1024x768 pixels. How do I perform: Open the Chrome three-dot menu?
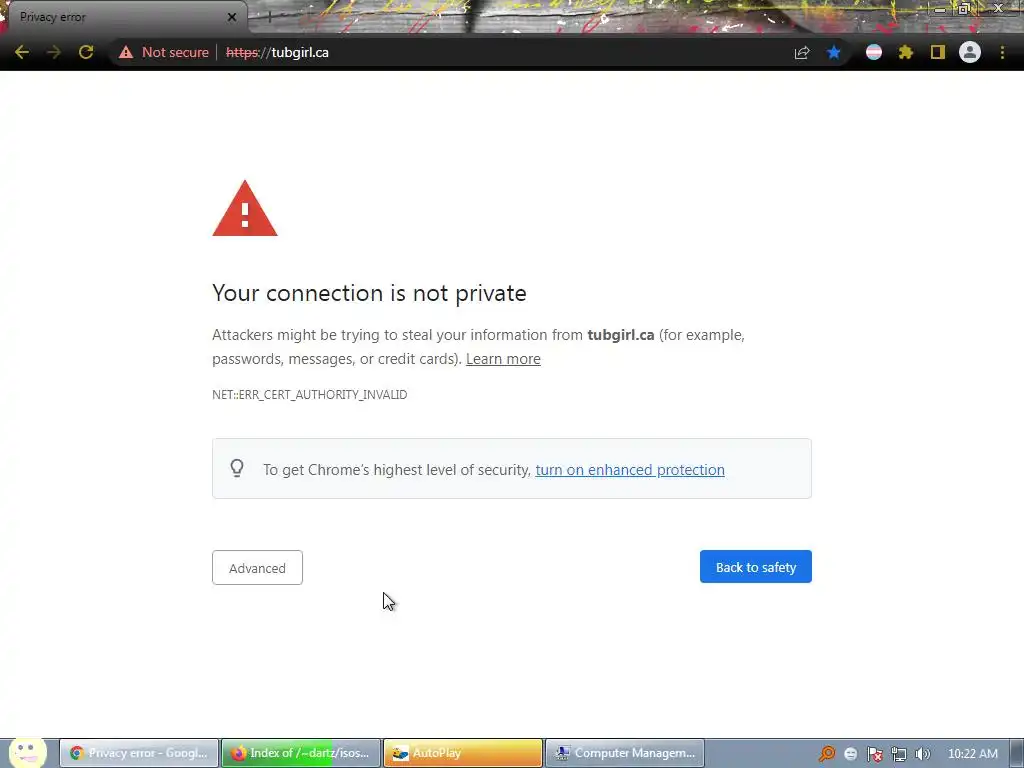[x=1002, y=52]
